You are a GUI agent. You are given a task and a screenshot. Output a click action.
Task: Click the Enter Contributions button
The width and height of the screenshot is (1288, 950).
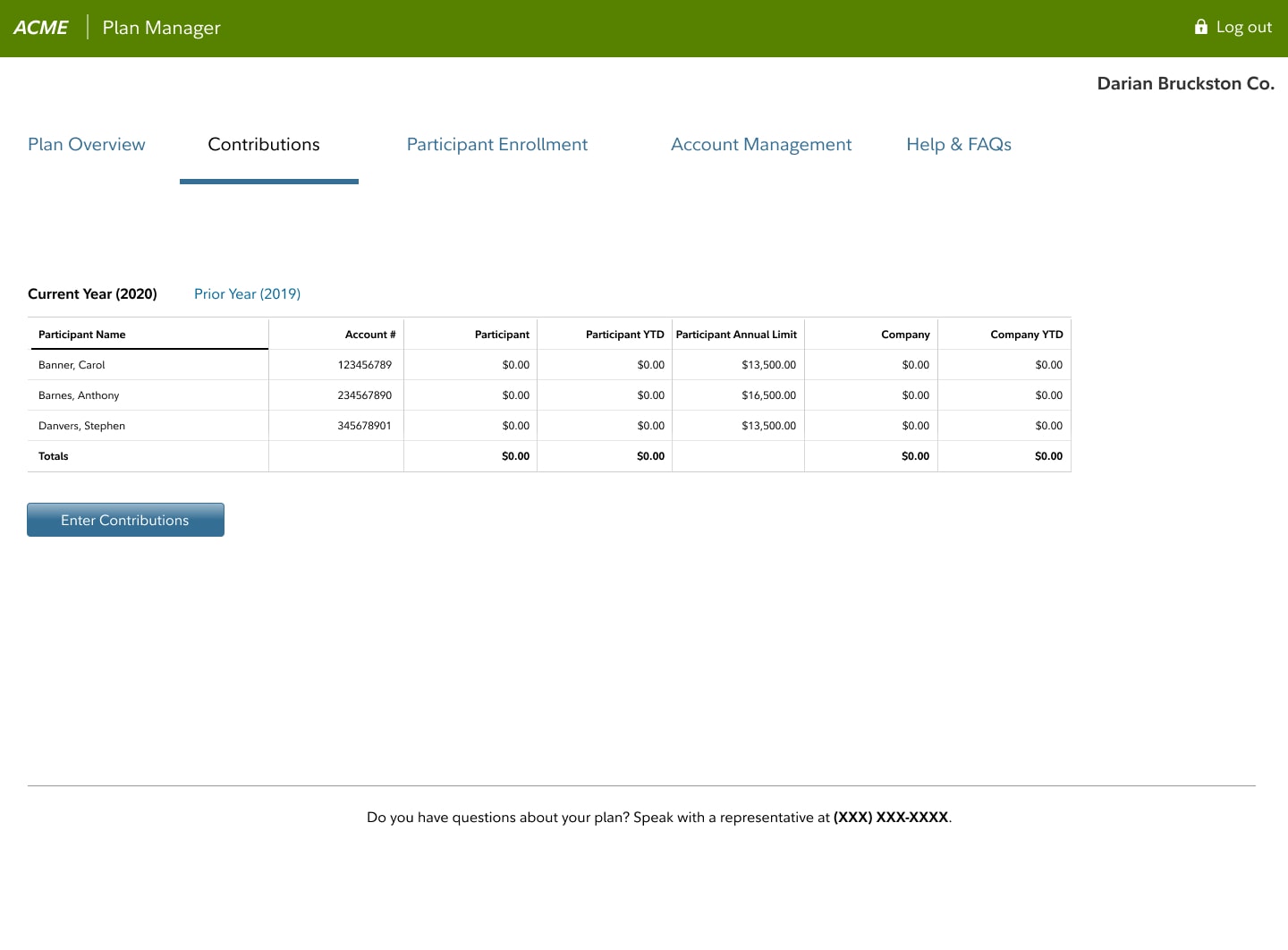[125, 520]
